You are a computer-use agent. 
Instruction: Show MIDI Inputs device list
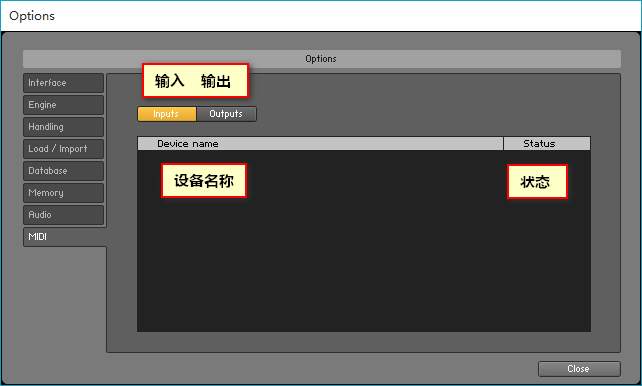167,114
